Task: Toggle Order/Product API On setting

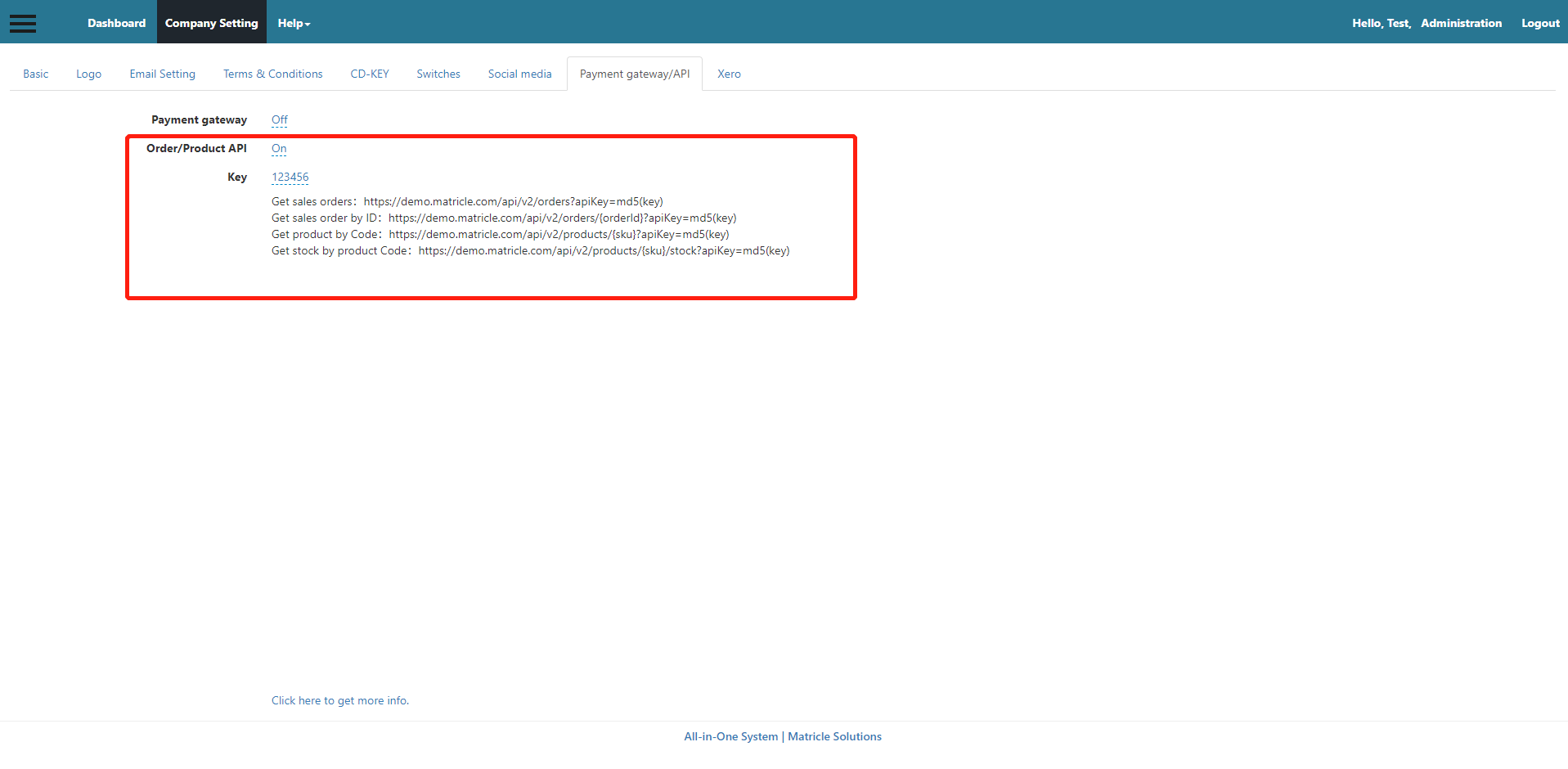Action: [279, 149]
